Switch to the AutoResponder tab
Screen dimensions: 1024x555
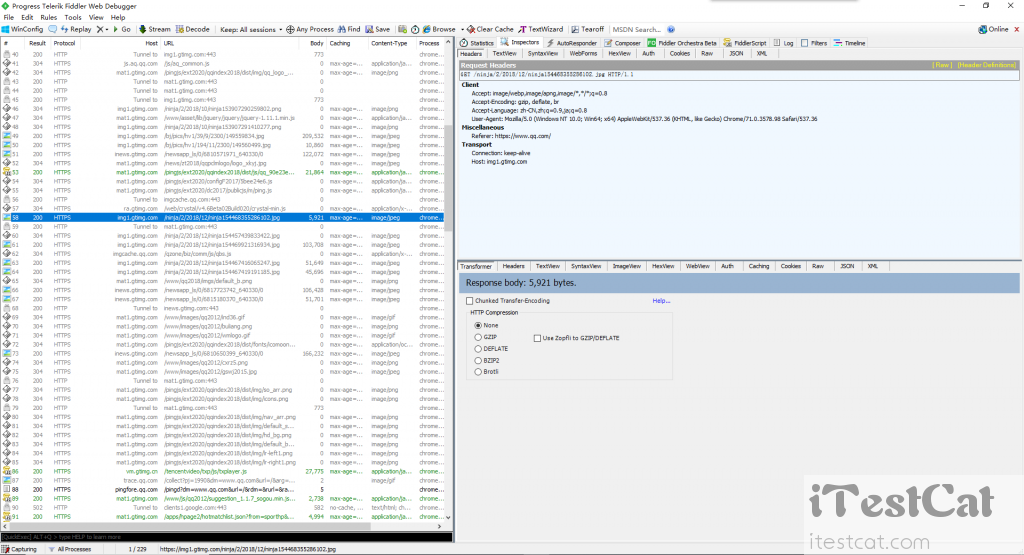(572, 43)
